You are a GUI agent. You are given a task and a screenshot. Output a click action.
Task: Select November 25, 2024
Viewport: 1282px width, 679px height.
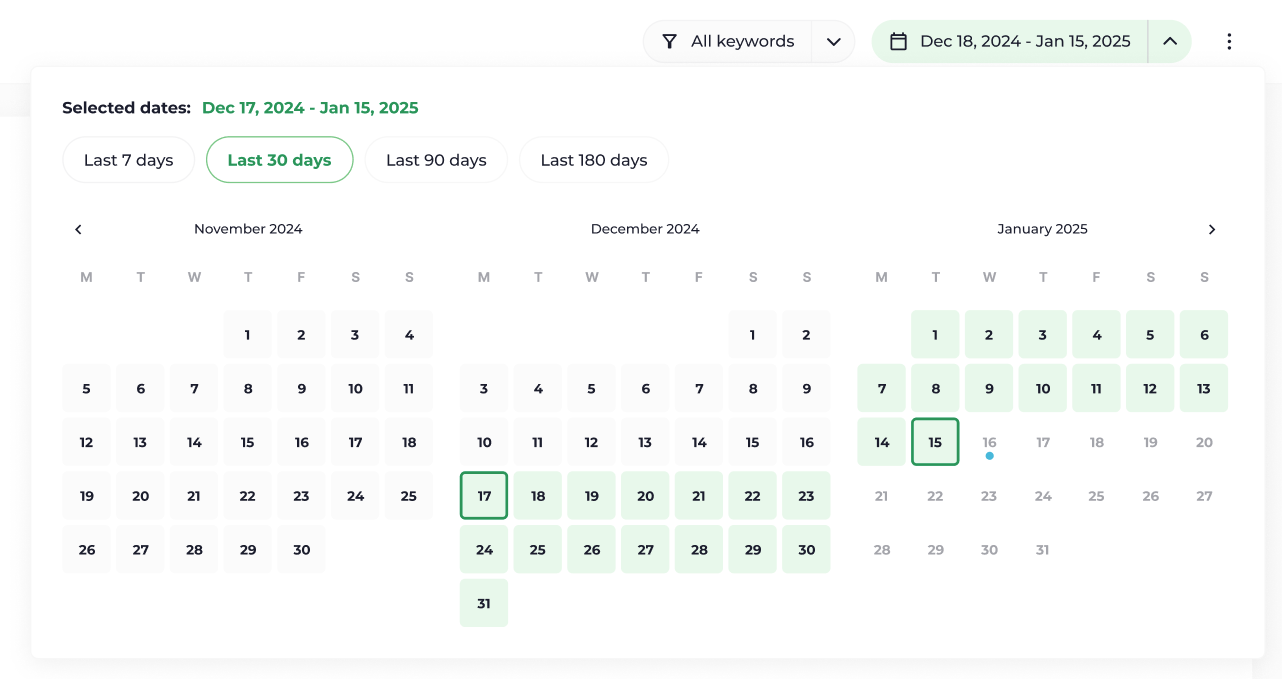pyautogui.click(x=409, y=496)
